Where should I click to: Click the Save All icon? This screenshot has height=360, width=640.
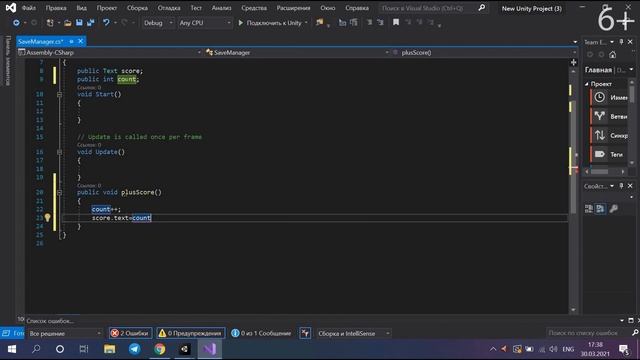(91, 23)
